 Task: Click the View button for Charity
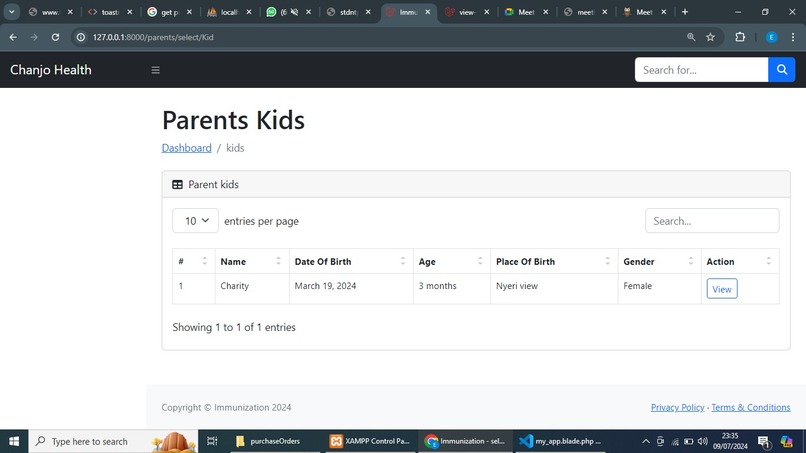pyautogui.click(x=722, y=289)
